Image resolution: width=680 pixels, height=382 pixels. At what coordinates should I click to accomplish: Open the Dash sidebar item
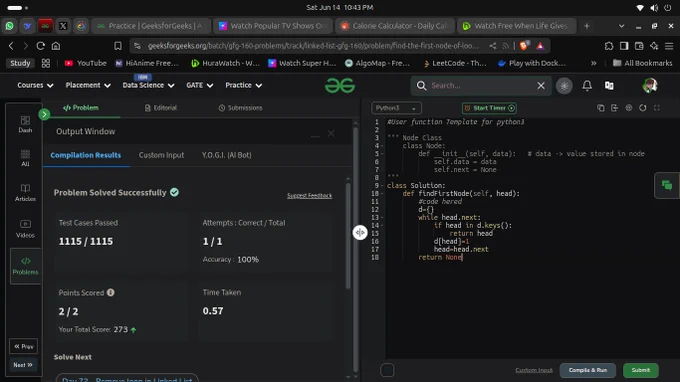click(x=25, y=124)
